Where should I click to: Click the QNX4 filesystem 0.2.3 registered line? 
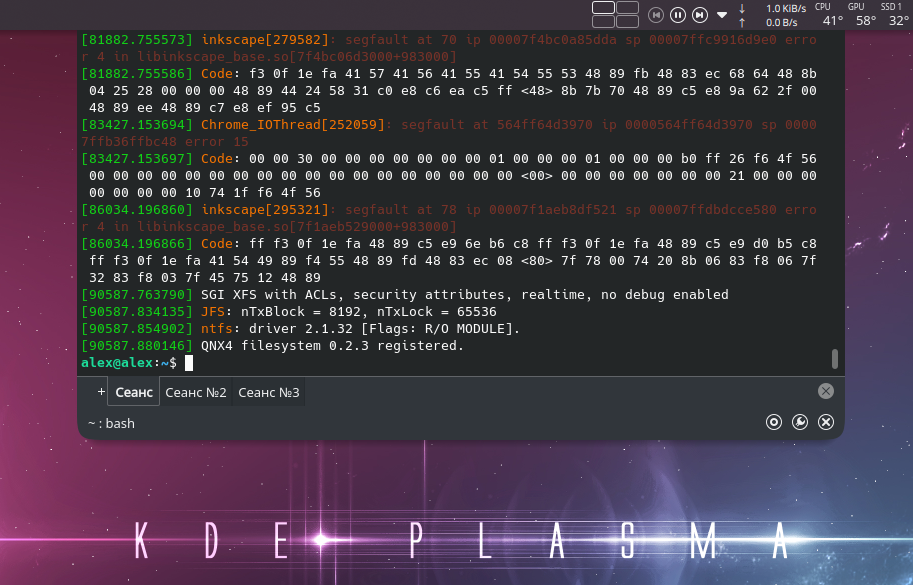coord(273,346)
